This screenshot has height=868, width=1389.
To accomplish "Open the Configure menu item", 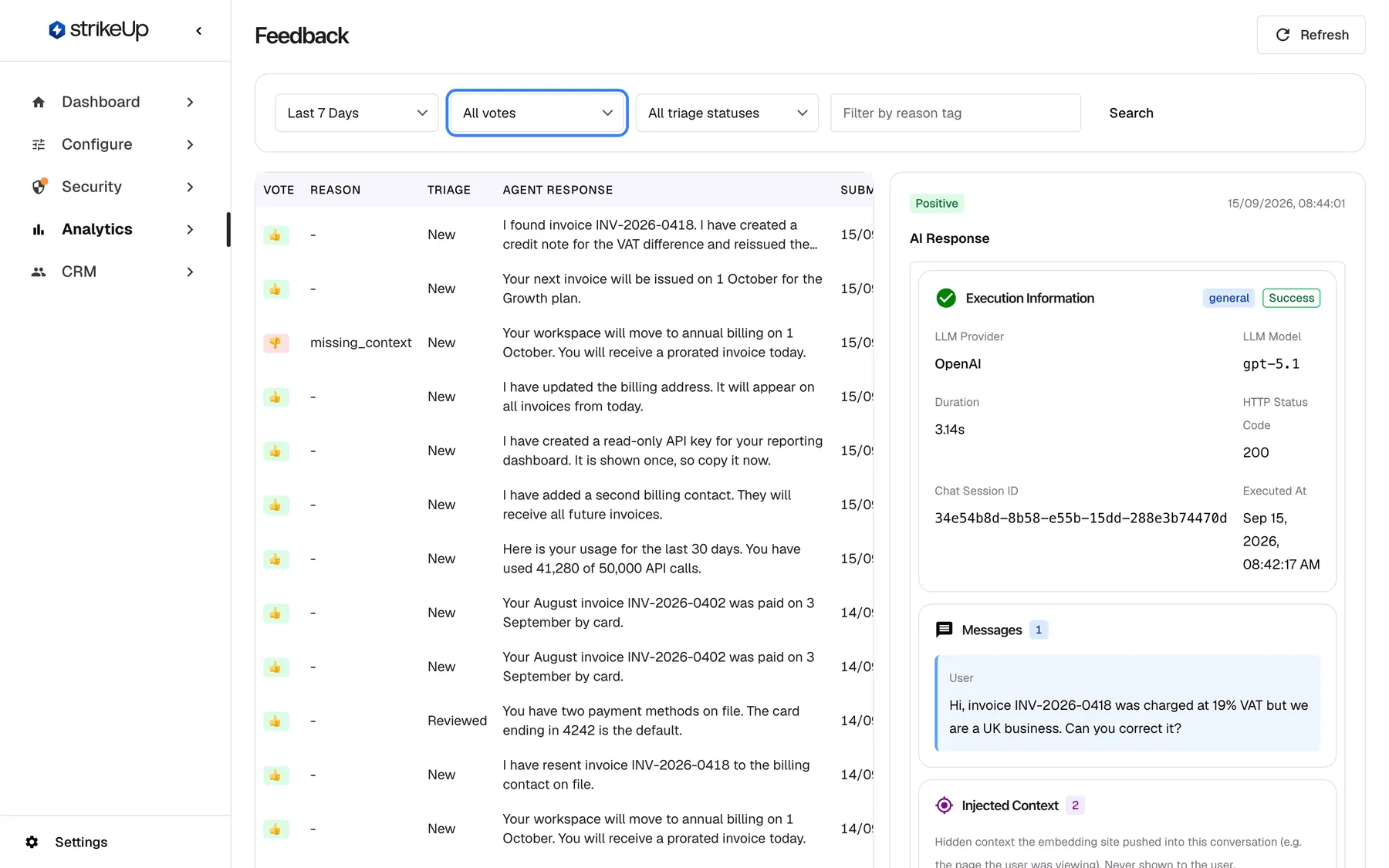I will click(114, 144).
